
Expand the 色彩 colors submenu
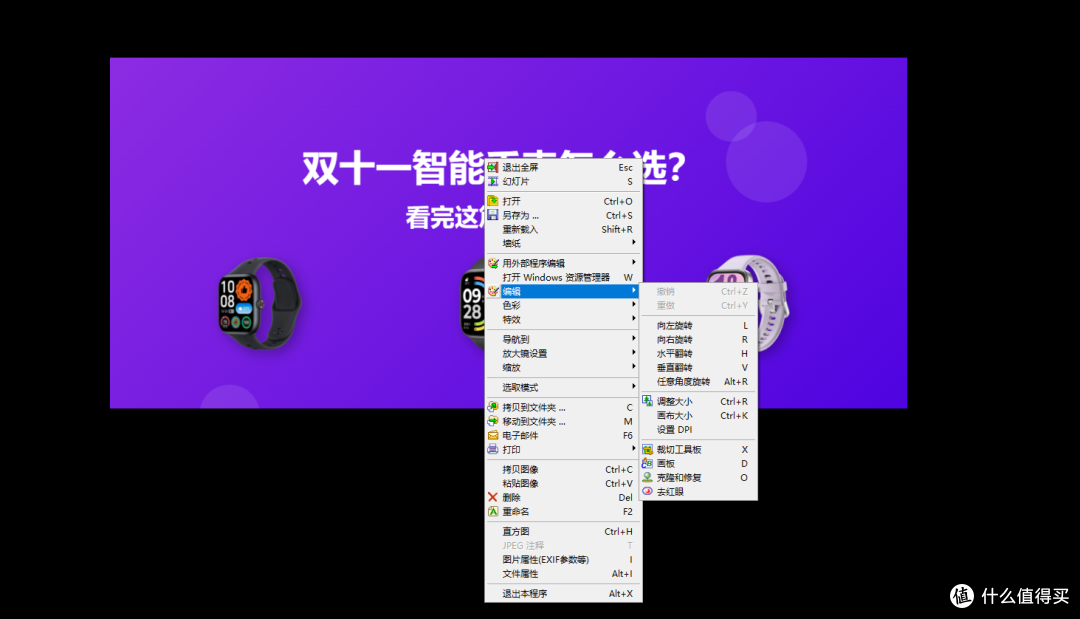(x=563, y=305)
